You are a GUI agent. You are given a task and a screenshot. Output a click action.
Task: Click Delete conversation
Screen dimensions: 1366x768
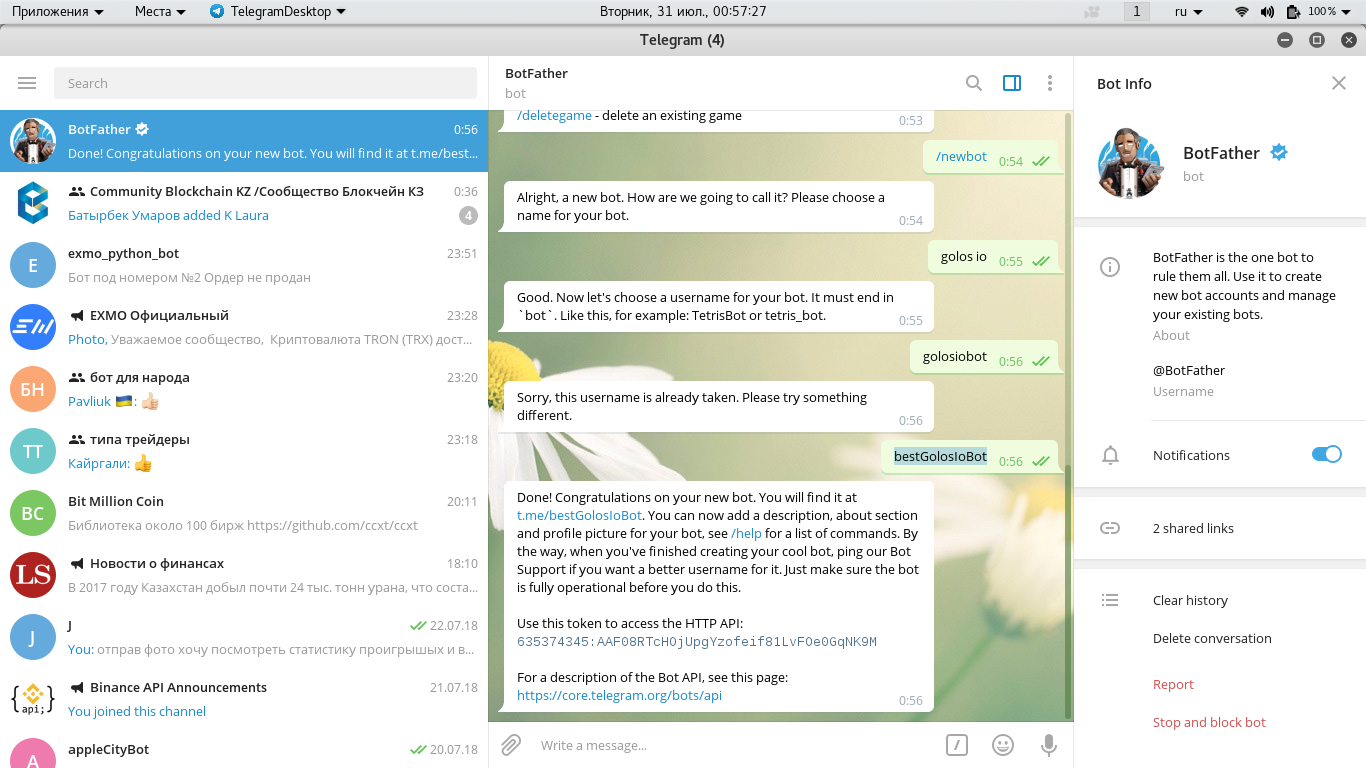(x=1212, y=638)
